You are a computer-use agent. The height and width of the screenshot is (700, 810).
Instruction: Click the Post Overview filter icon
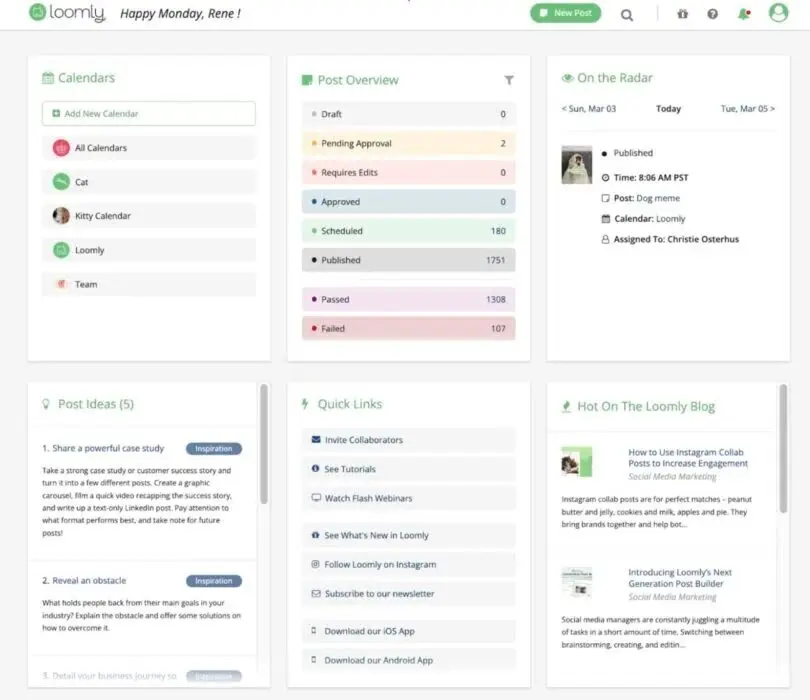(508, 80)
